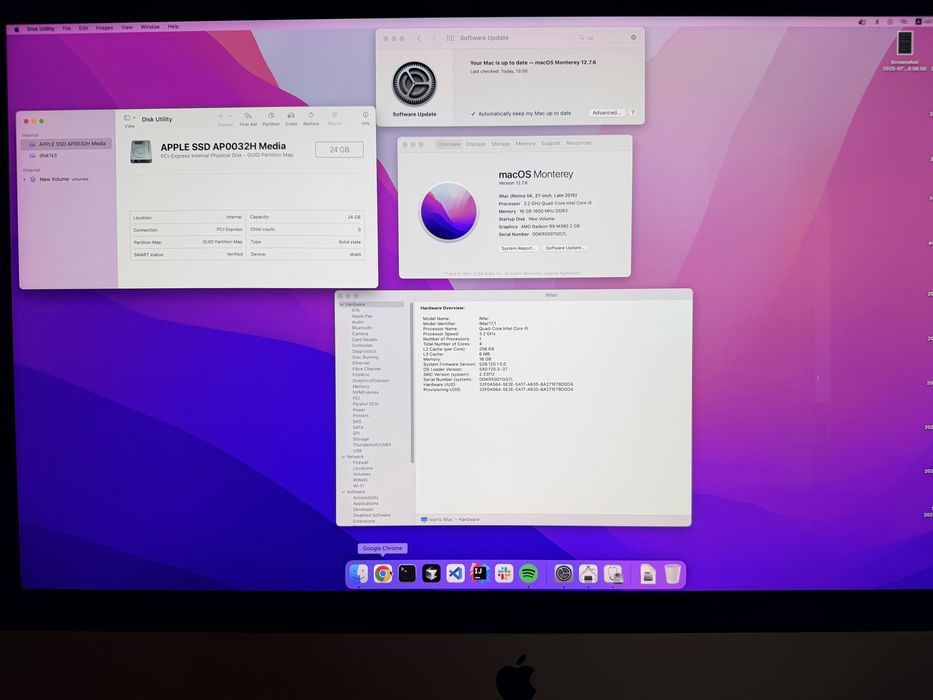This screenshot has height=700, width=933.
Task: Select Ethernet in the System Information sidebar
Action: tap(361, 363)
